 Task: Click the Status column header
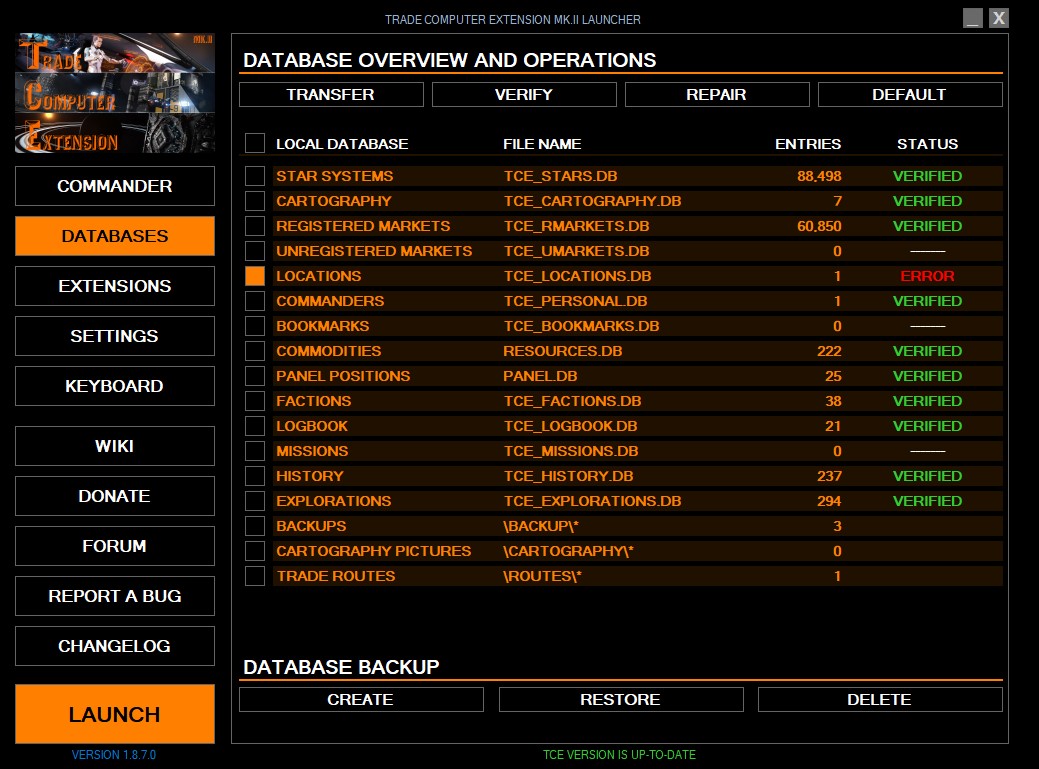tap(927, 144)
